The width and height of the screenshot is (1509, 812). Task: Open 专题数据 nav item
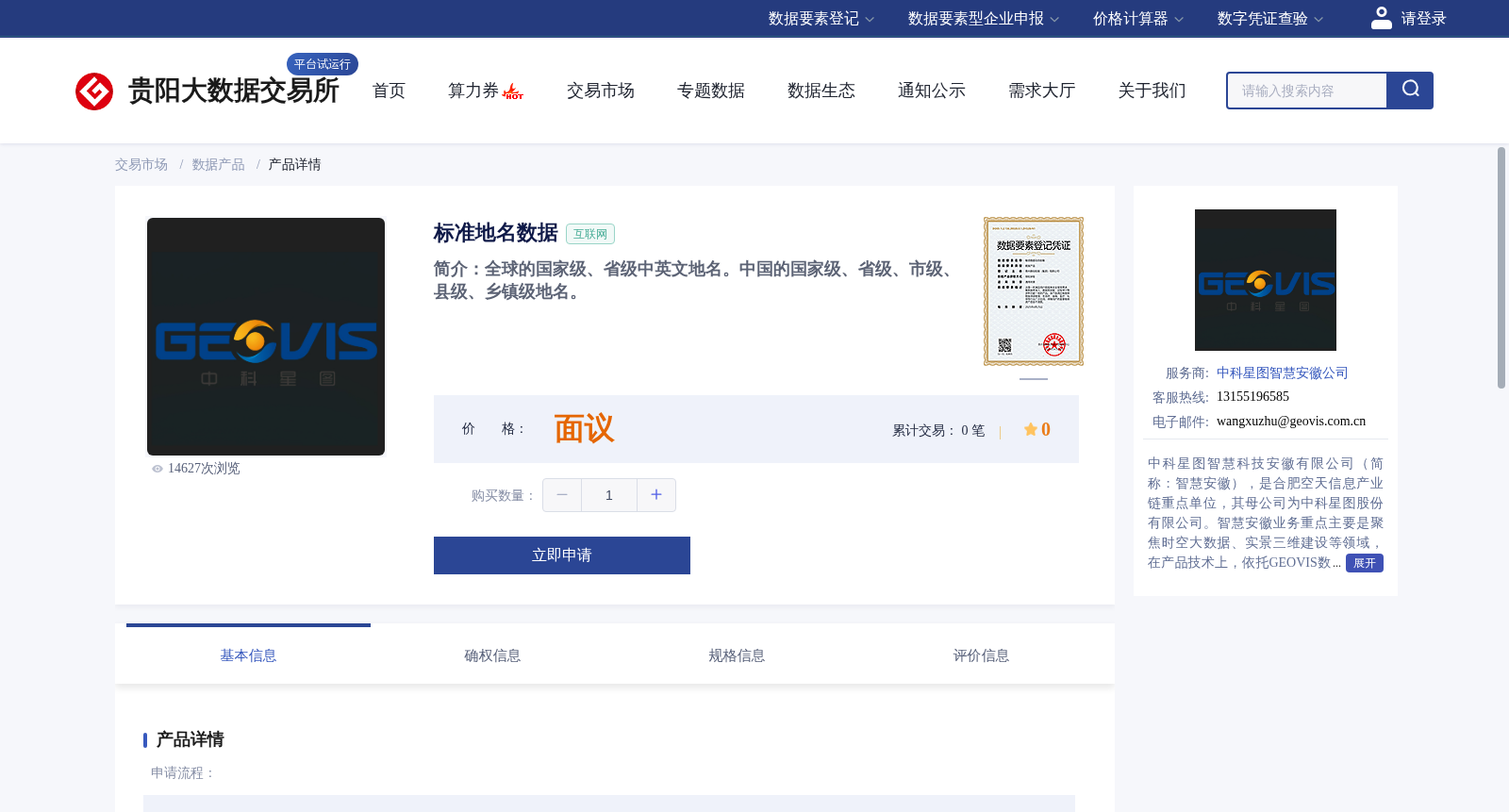click(x=711, y=91)
